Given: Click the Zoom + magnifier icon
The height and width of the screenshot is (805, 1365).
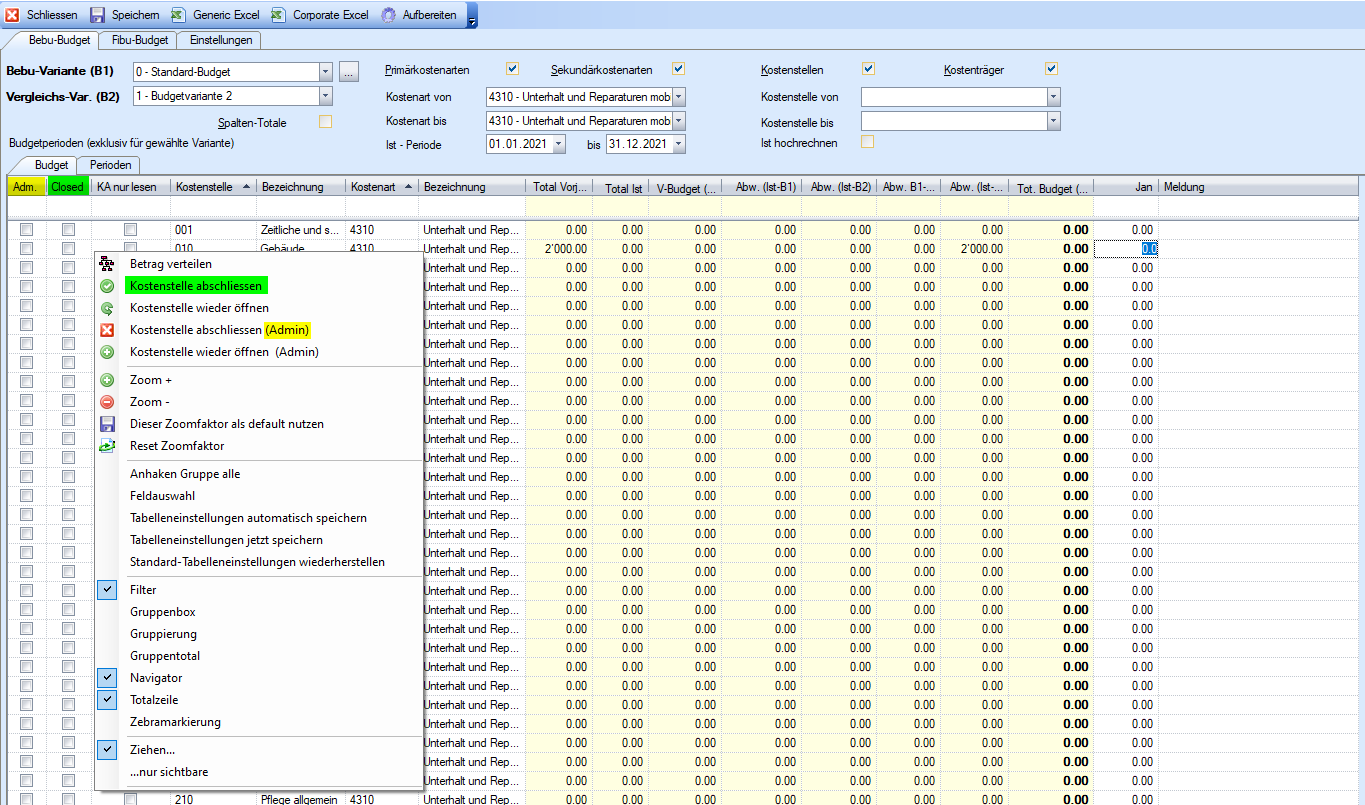Looking at the screenshot, I should pos(107,380).
